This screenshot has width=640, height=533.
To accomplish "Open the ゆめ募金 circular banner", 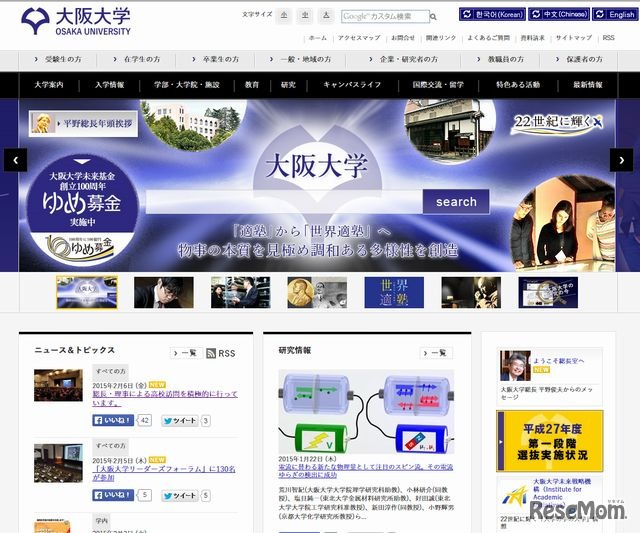I will click(82, 210).
